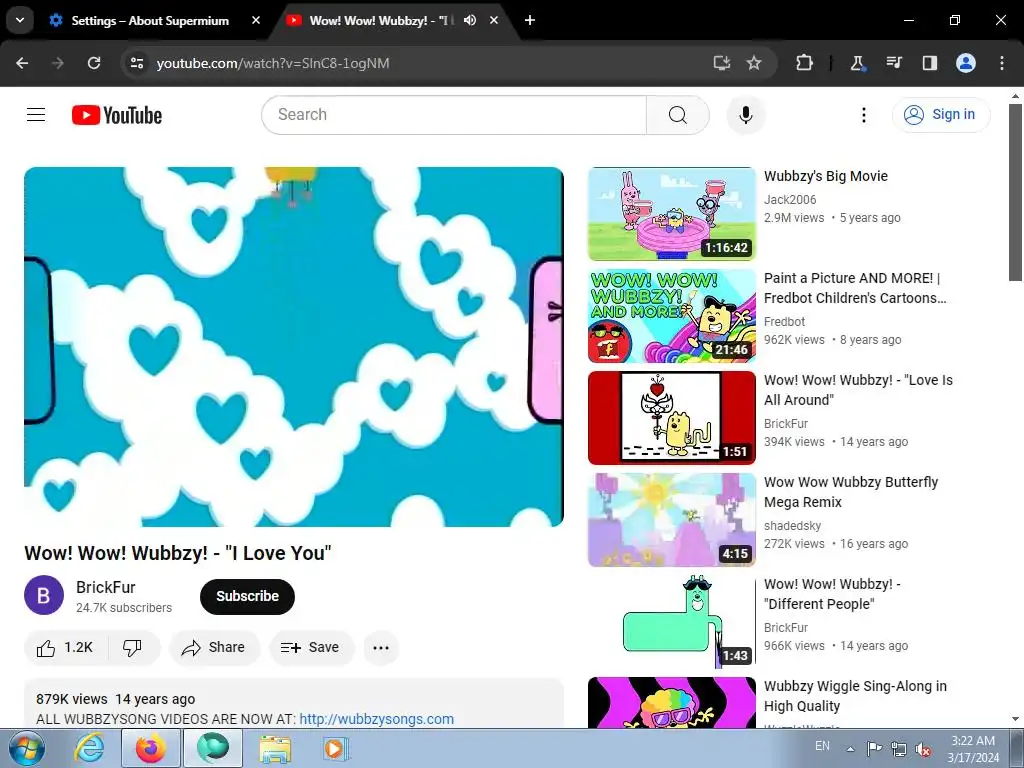Click the Sign in button
The height and width of the screenshot is (768, 1024).
coord(940,115)
